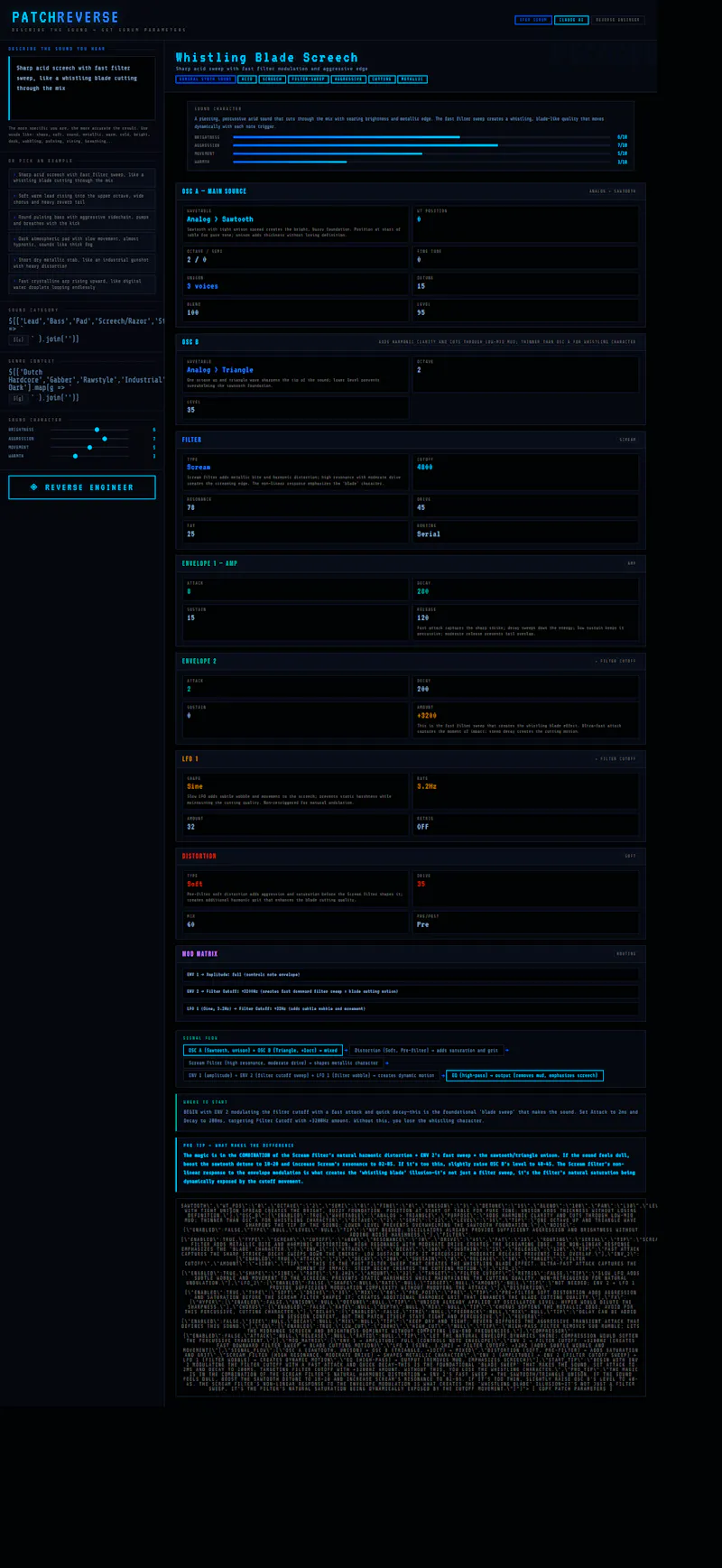Click the ACID tag
The height and width of the screenshot is (1568, 722).
pyautogui.click(x=247, y=79)
